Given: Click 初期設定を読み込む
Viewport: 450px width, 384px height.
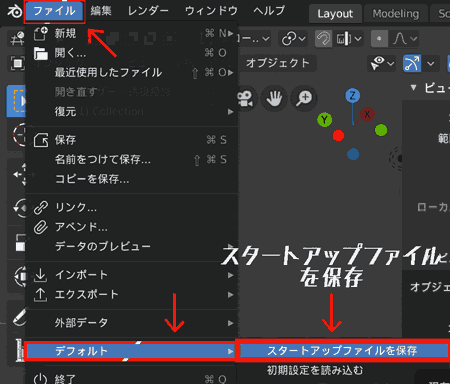Looking at the screenshot, I should pos(315,370).
